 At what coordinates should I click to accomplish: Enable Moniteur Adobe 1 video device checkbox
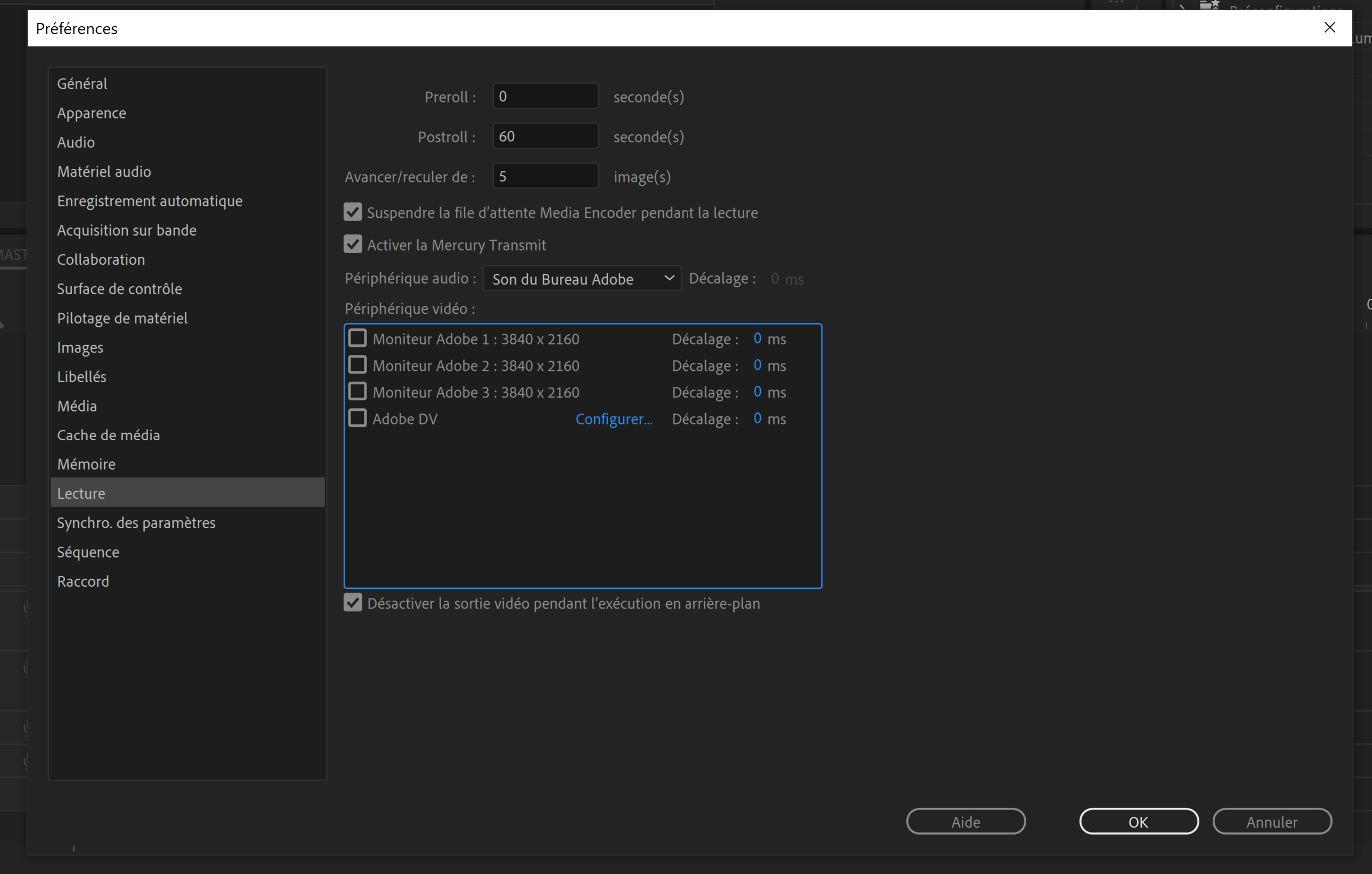[357, 338]
